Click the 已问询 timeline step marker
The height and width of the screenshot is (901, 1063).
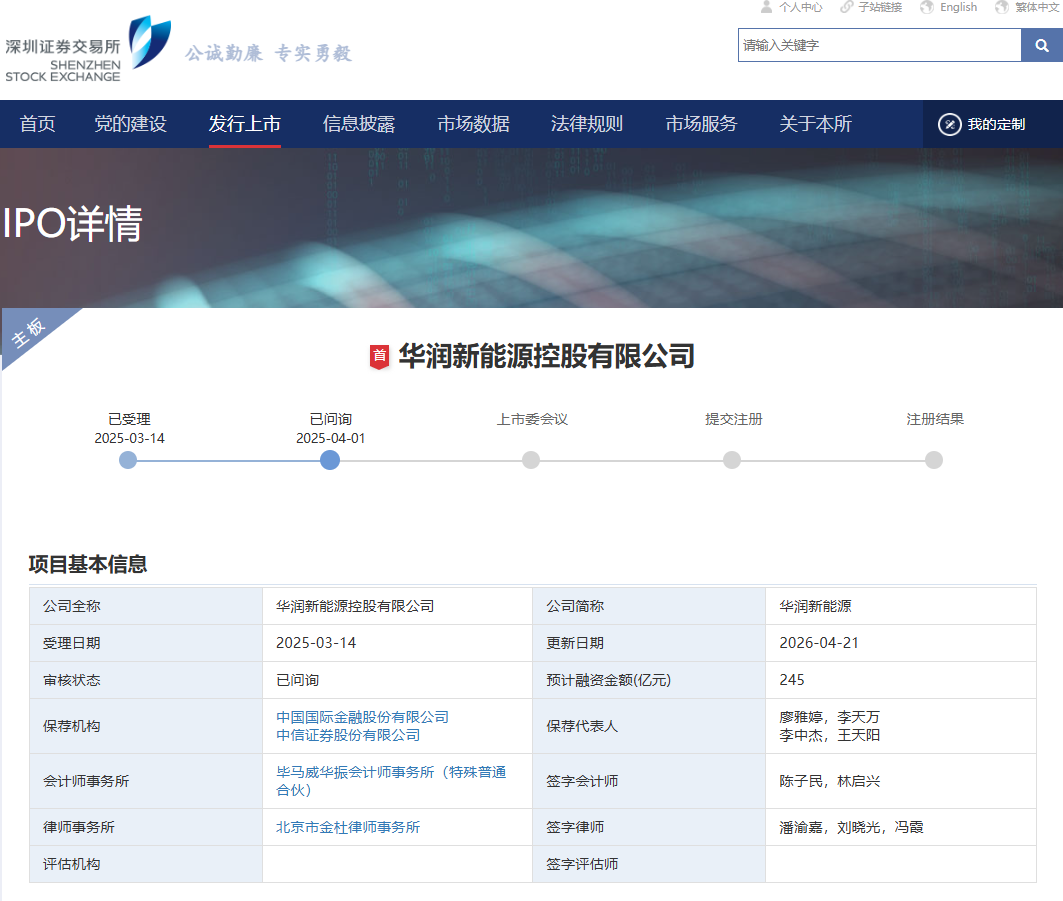330,460
